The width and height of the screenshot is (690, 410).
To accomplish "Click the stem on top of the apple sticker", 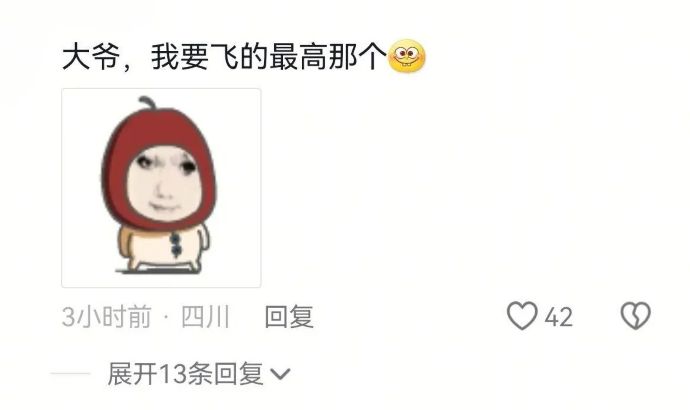I will click(x=147, y=102).
